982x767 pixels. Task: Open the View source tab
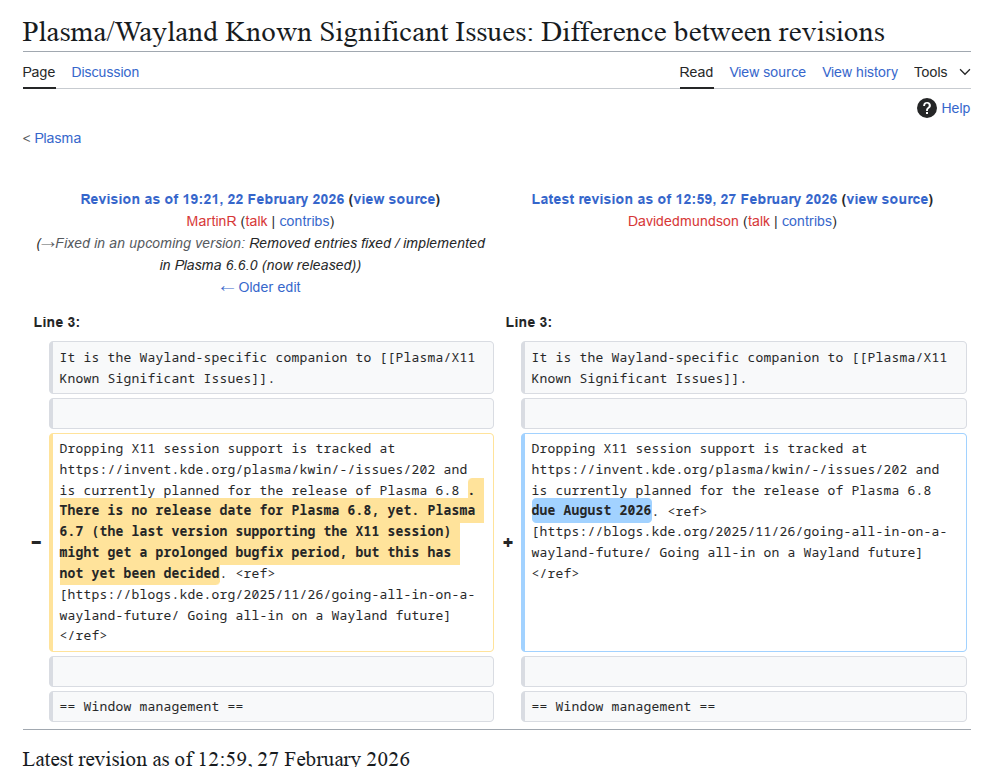tap(767, 73)
